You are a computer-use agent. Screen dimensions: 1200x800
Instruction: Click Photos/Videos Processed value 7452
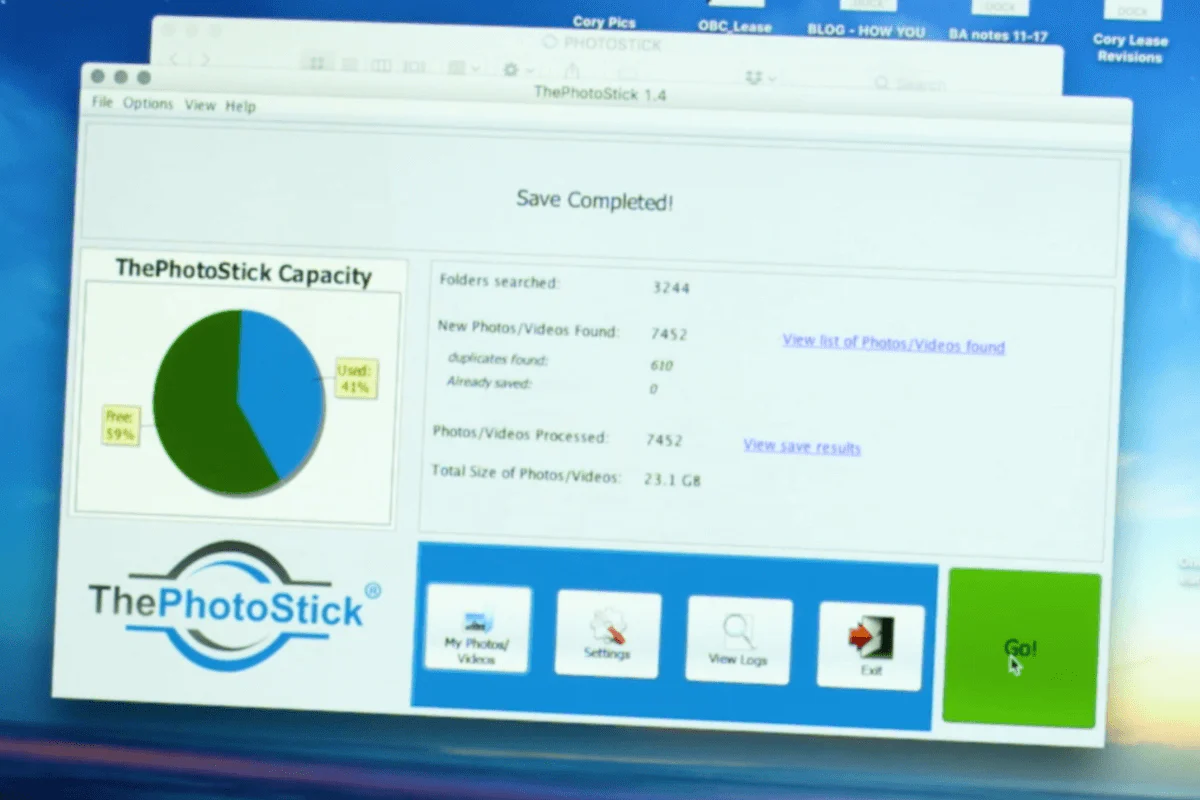(664, 439)
